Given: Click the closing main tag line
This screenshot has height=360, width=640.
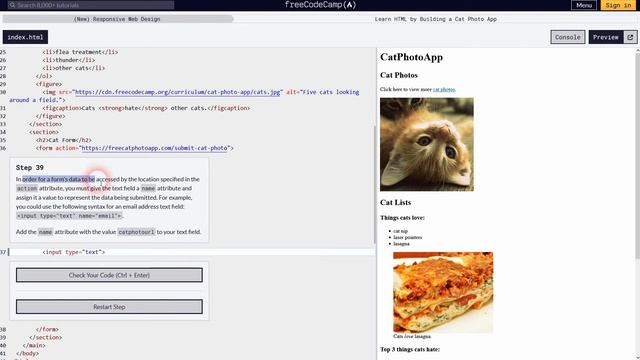Looking at the screenshot, I should tap(34, 345).
